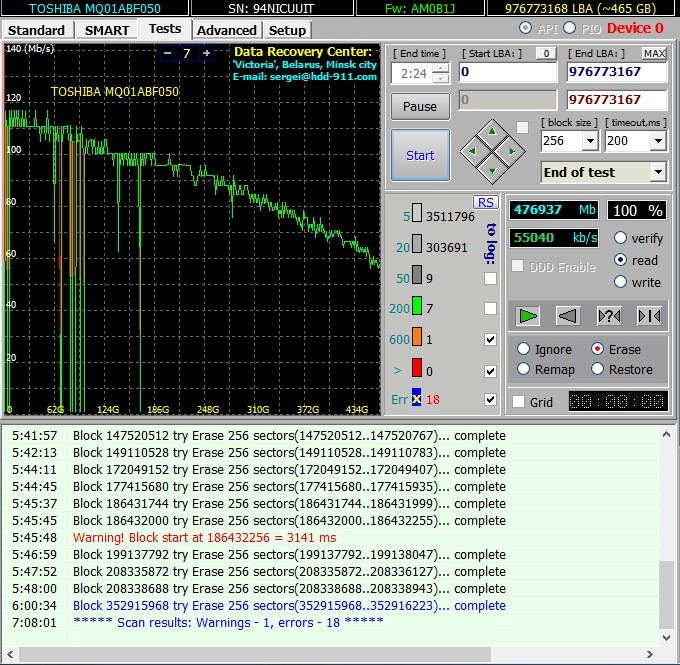Screen dimensions: 680x665
Task: Uncheck the Err blocks to-log checkbox
Action: click(x=490, y=400)
